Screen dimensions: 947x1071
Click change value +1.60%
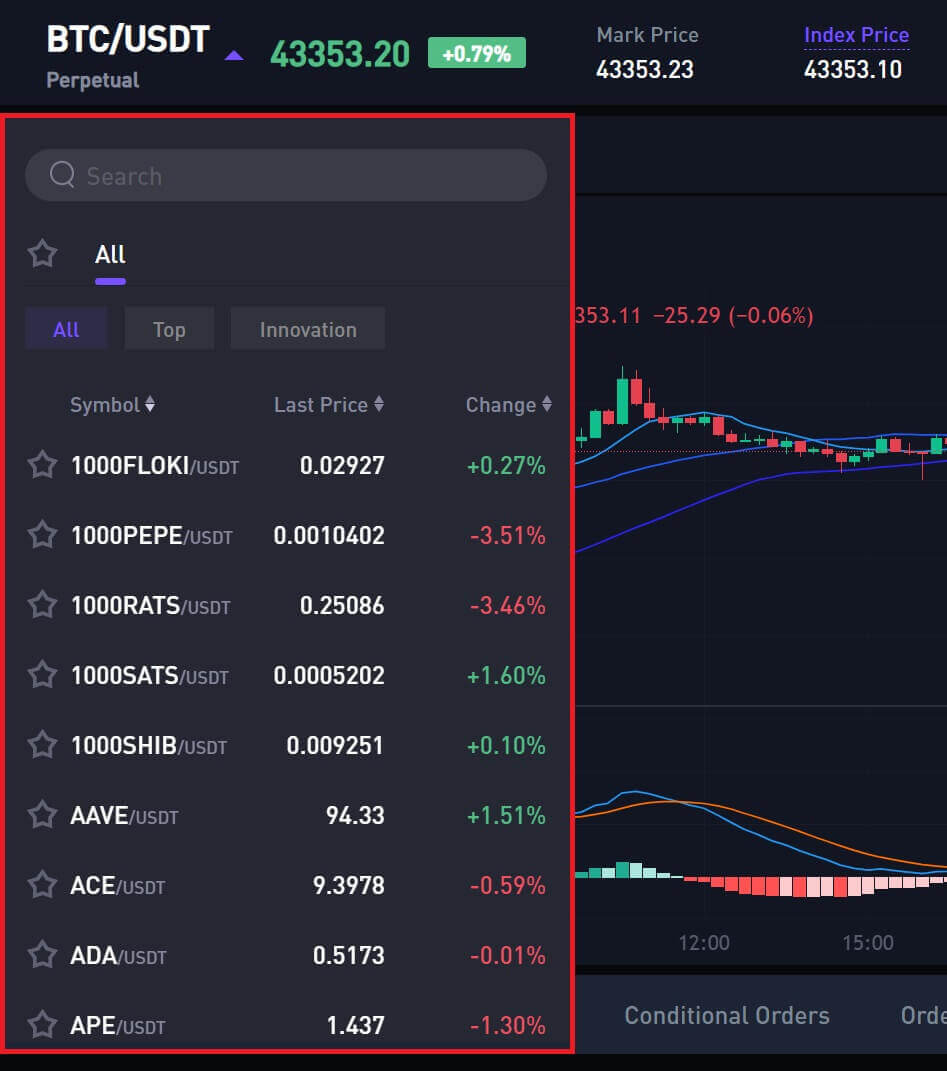click(x=506, y=675)
